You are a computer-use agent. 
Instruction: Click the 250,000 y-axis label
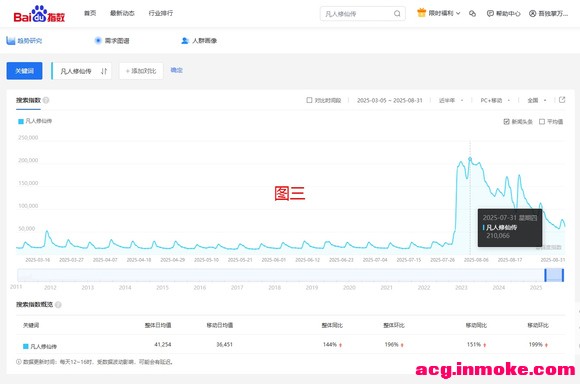[28, 138]
